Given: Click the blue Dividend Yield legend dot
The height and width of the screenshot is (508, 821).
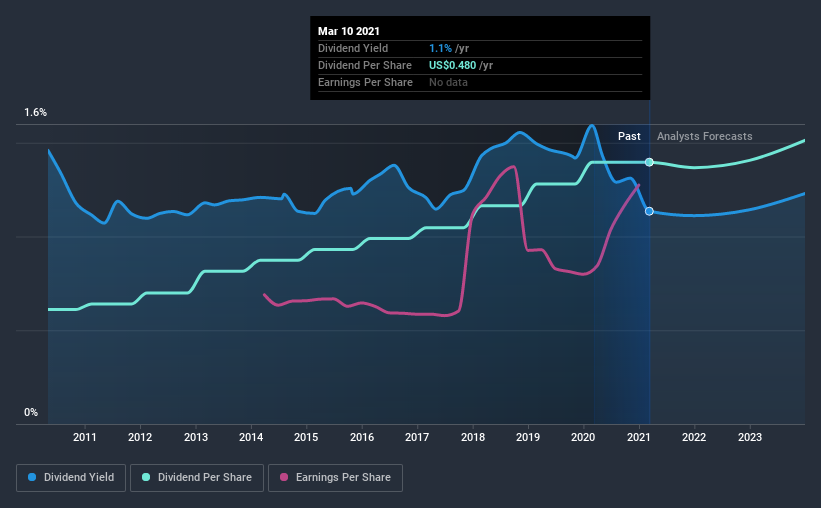Looking at the screenshot, I should tap(32, 477).
